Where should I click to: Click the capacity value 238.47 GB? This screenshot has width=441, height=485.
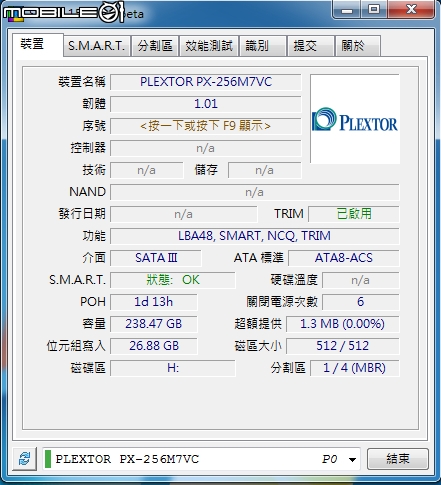[x=154, y=324]
